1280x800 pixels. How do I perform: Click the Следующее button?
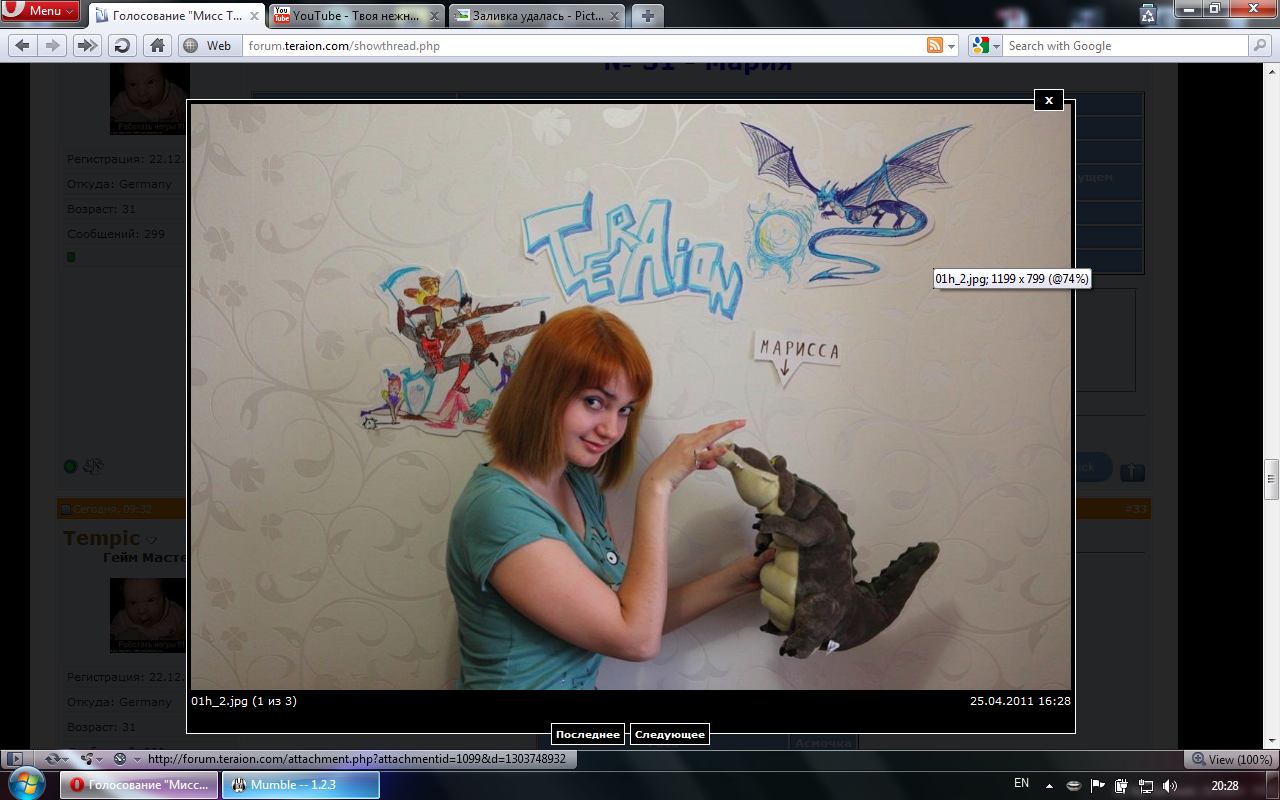pos(670,734)
